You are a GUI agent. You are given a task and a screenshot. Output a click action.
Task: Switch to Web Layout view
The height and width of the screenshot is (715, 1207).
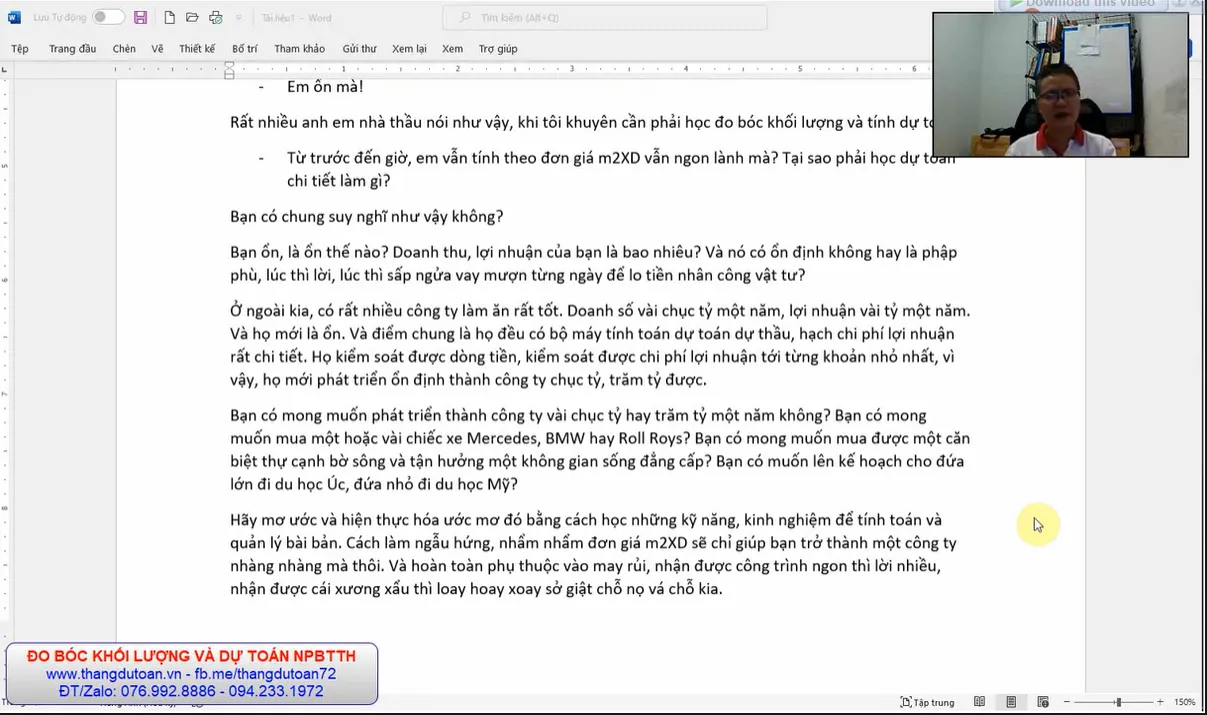click(1043, 702)
